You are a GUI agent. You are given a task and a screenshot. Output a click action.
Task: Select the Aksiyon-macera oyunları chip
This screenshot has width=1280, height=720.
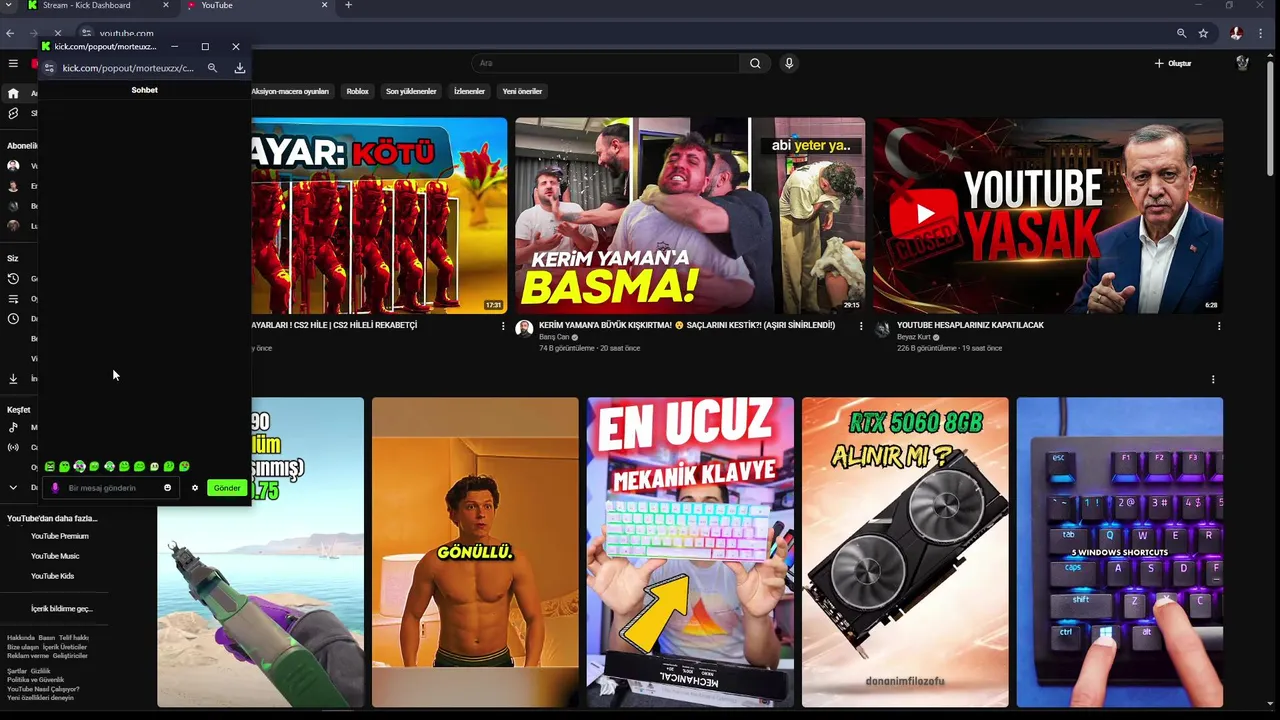(291, 91)
